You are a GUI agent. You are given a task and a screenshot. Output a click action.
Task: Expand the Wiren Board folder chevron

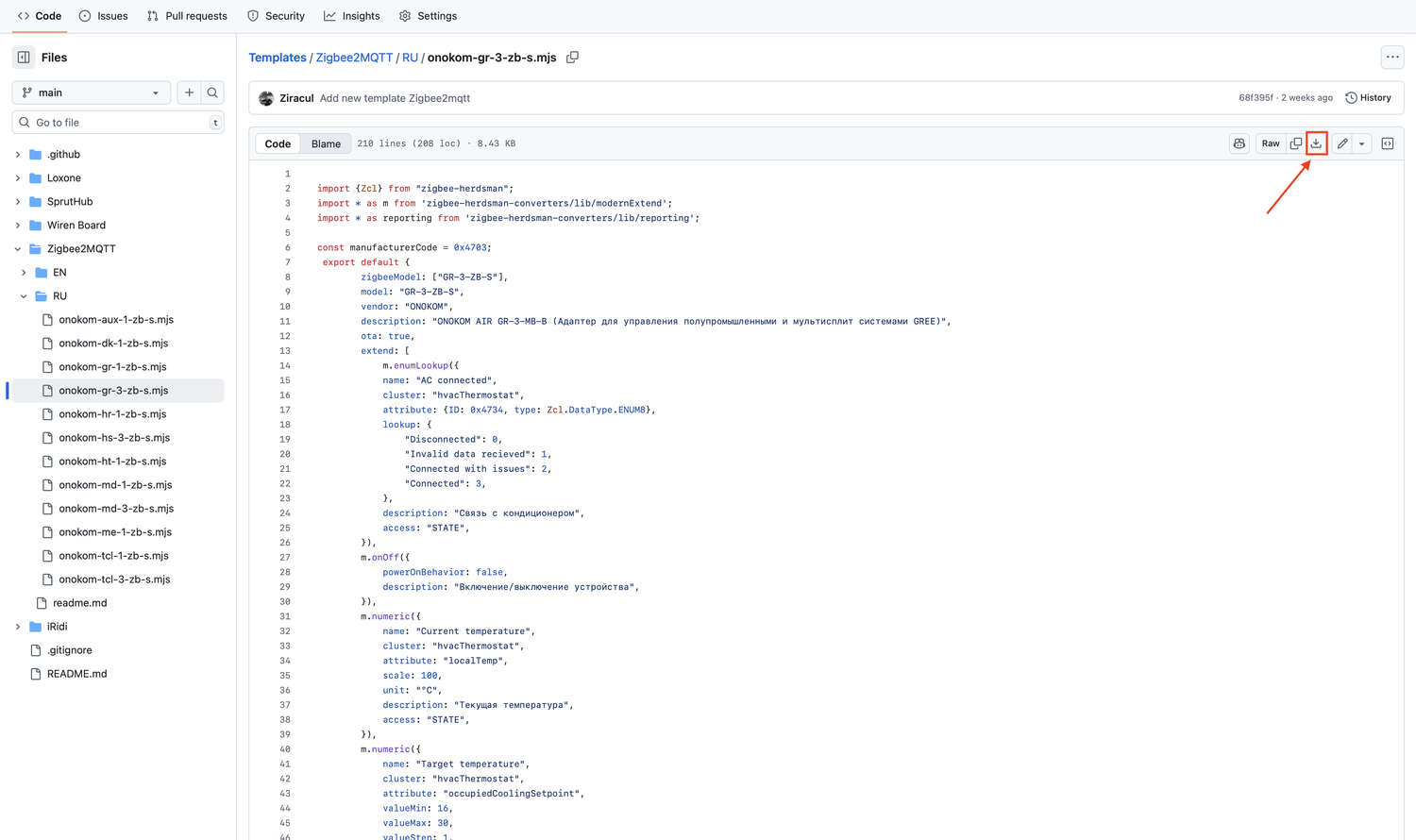point(18,225)
